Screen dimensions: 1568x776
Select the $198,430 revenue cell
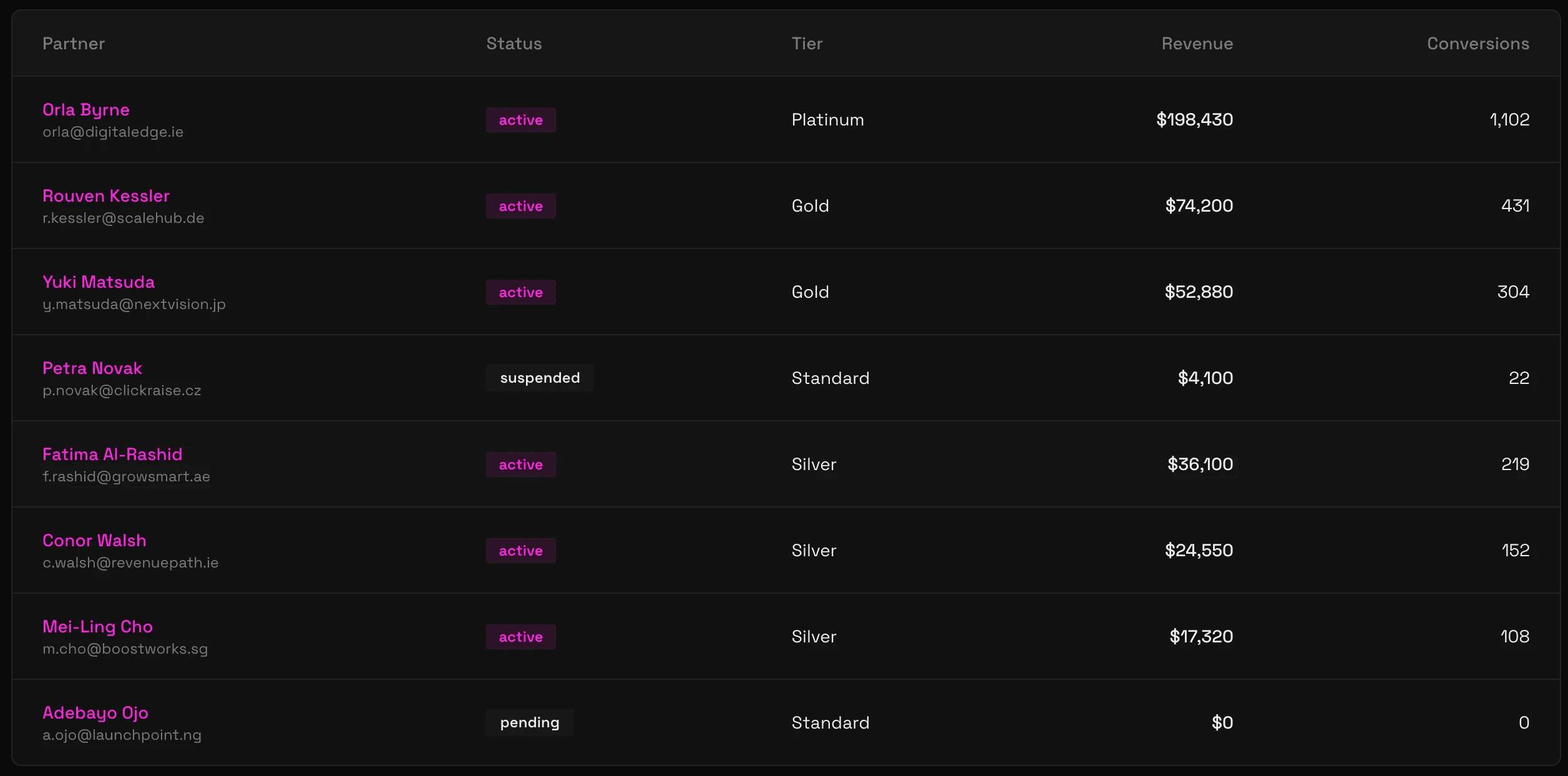pyautogui.click(x=1194, y=119)
